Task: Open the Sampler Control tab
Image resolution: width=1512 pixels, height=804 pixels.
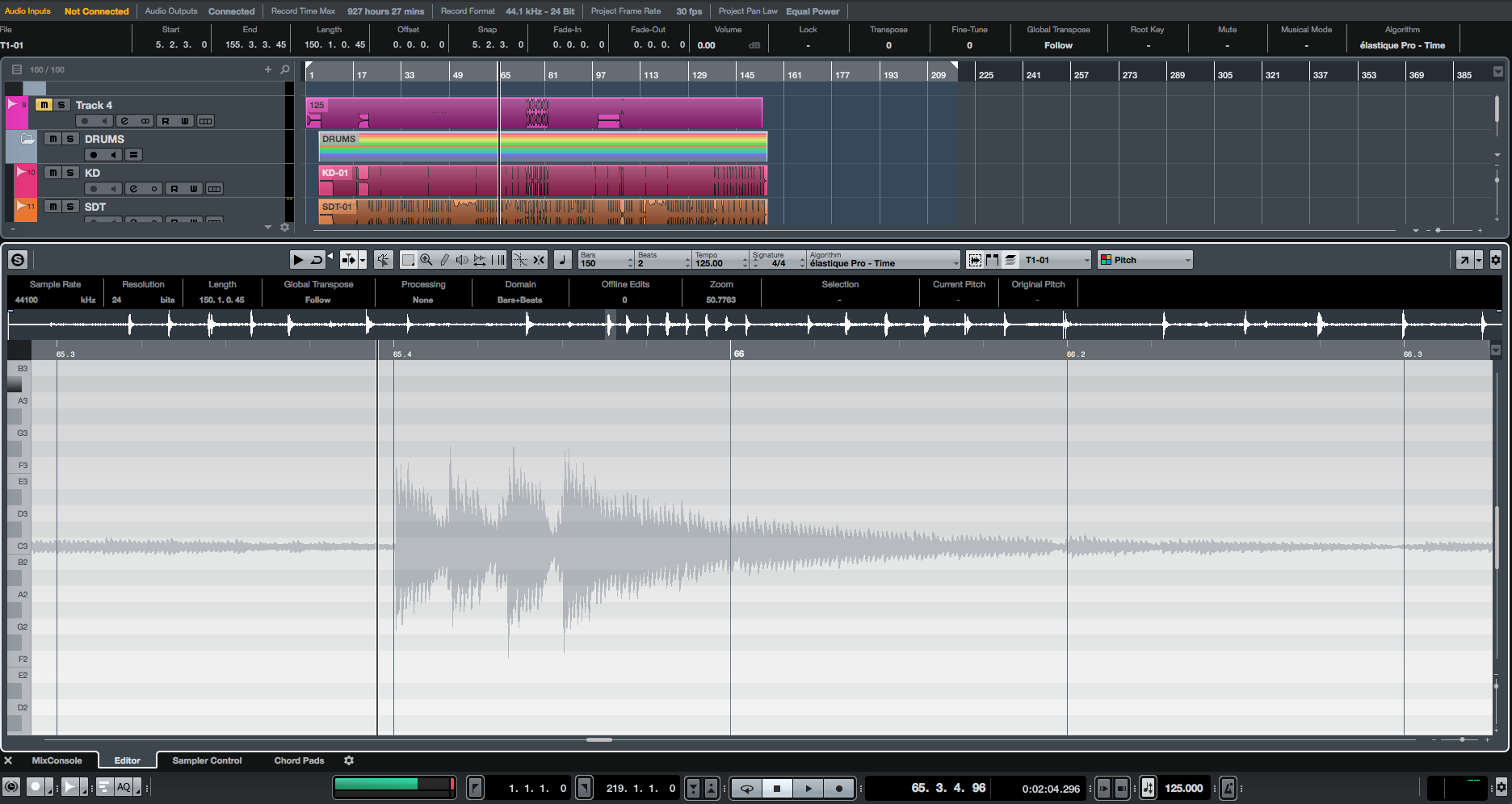Action: tap(207, 760)
